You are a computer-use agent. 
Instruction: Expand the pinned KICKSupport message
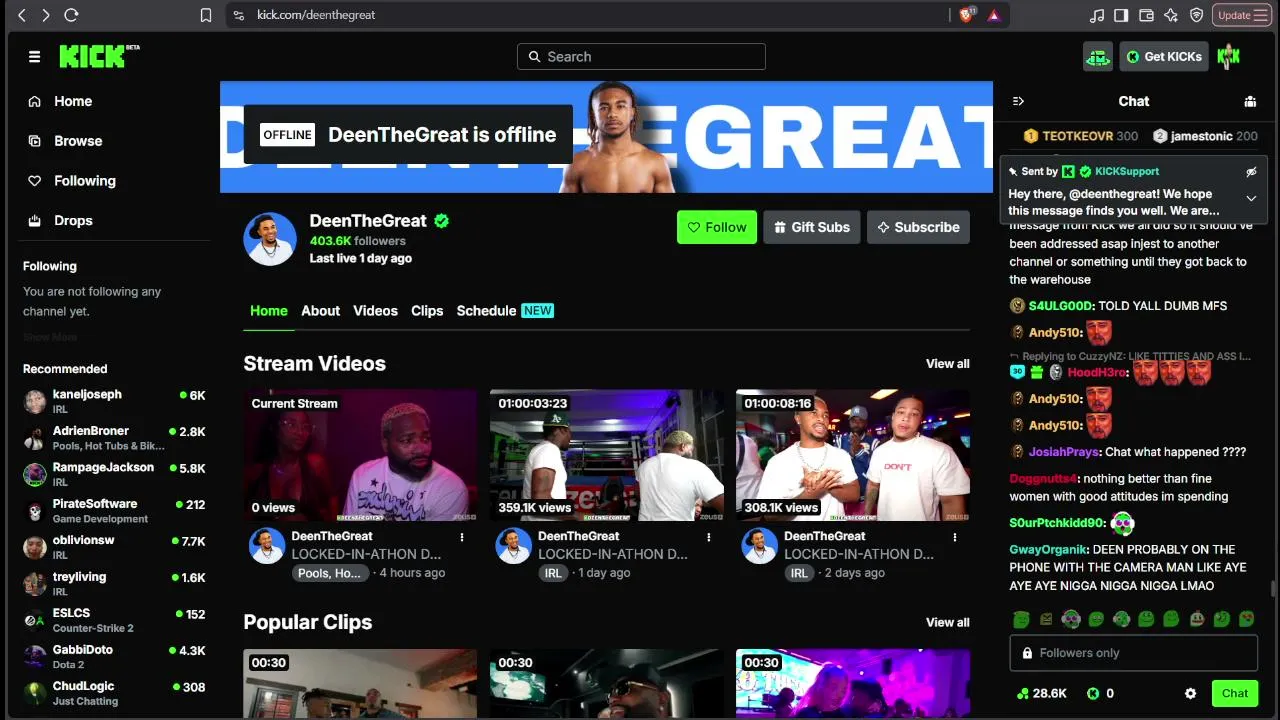coord(1251,198)
